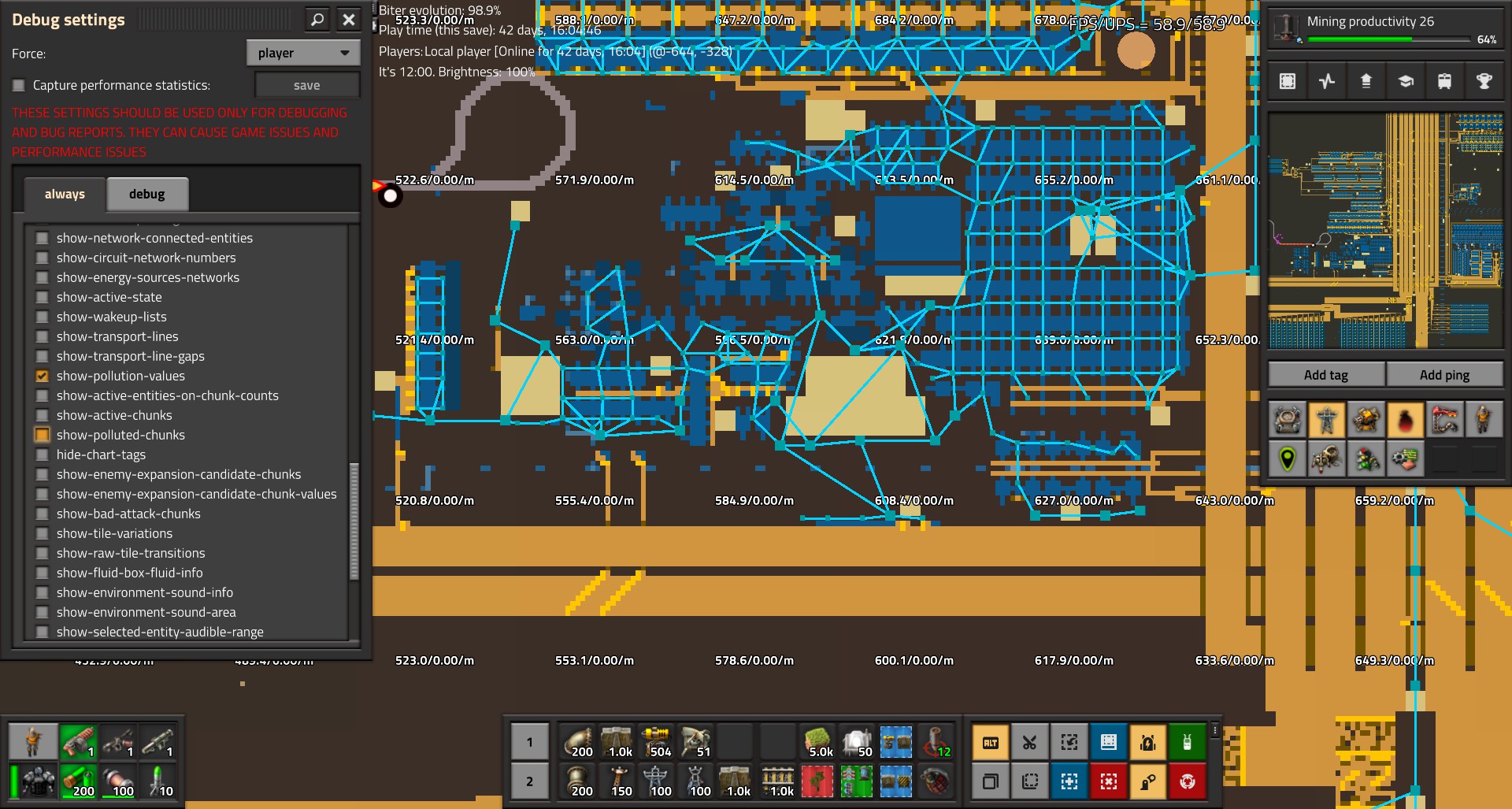Open the trains overview icon

pos(1445,81)
